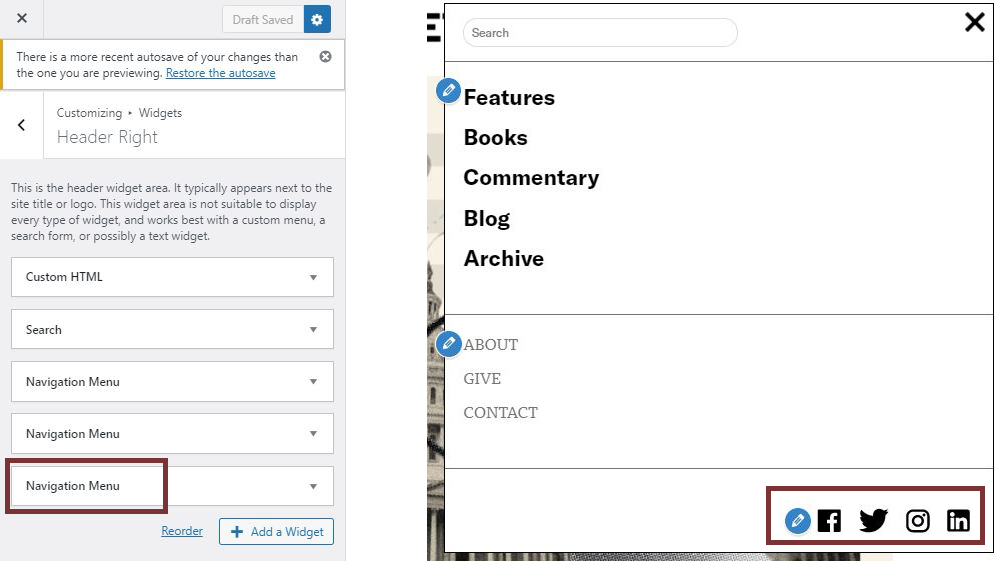
Task: Click the edit pencil beside Features menu
Action: coord(449,91)
